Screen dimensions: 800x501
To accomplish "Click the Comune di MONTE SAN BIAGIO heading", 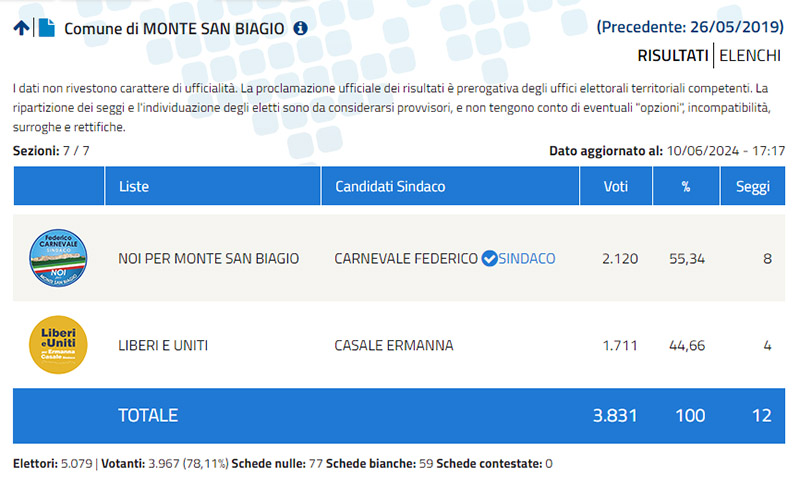I will (175, 28).
